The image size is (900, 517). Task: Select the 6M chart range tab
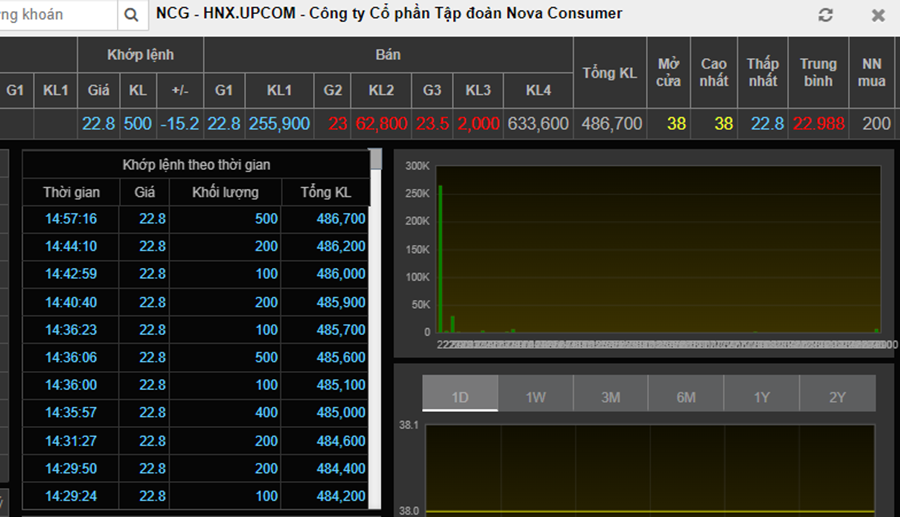coord(686,397)
